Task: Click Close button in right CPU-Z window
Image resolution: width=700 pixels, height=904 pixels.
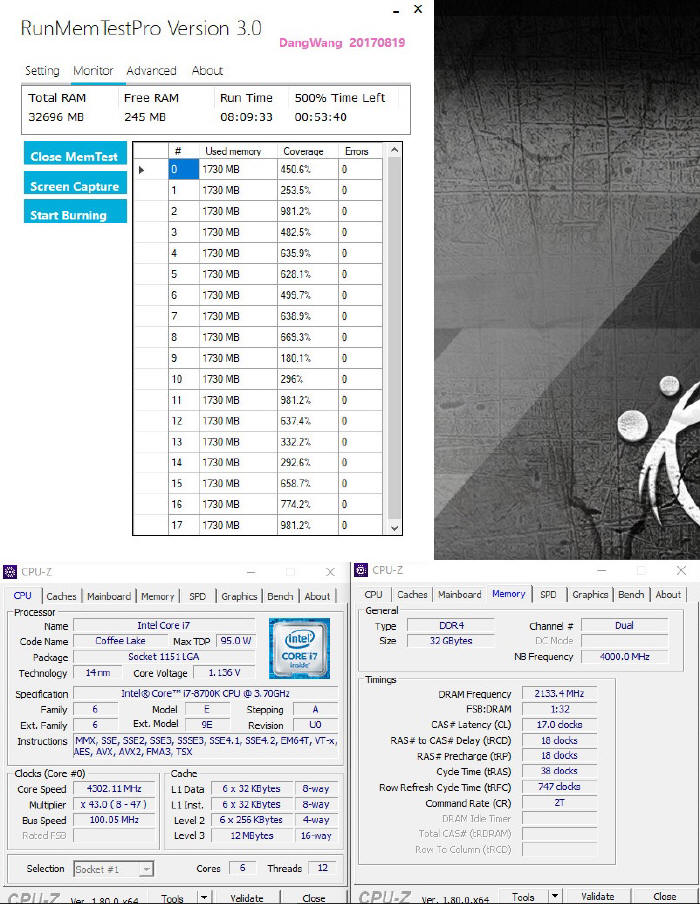Action: tap(665, 897)
